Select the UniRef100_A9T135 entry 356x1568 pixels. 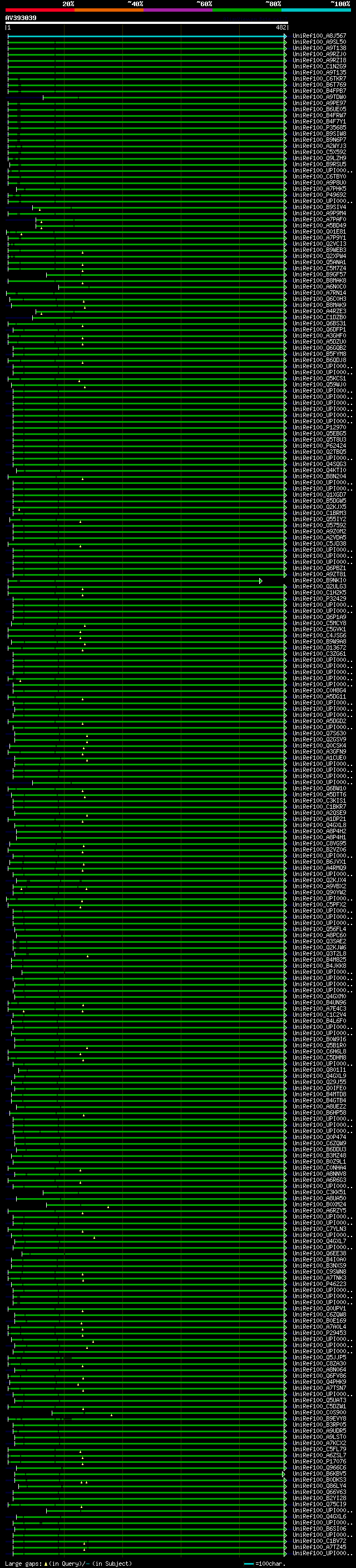tap(319, 72)
